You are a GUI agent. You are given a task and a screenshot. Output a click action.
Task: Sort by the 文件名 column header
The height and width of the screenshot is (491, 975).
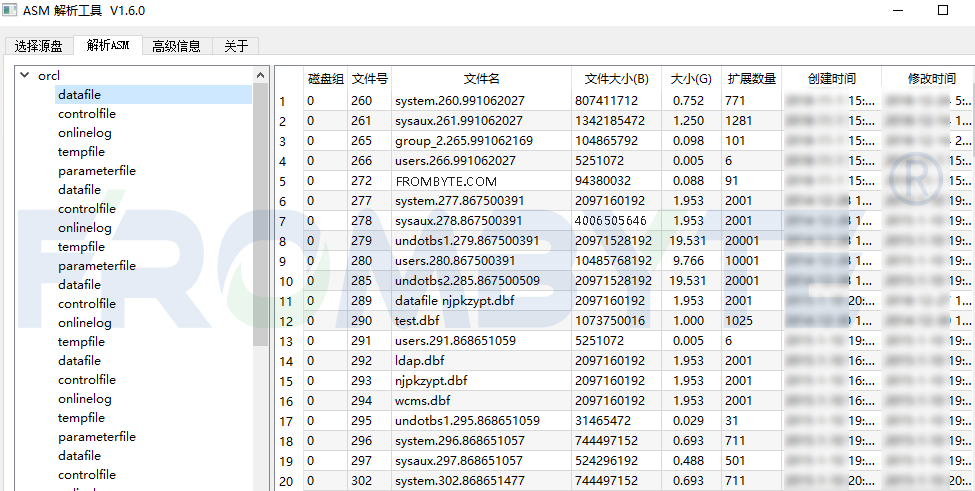tap(481, 79)
